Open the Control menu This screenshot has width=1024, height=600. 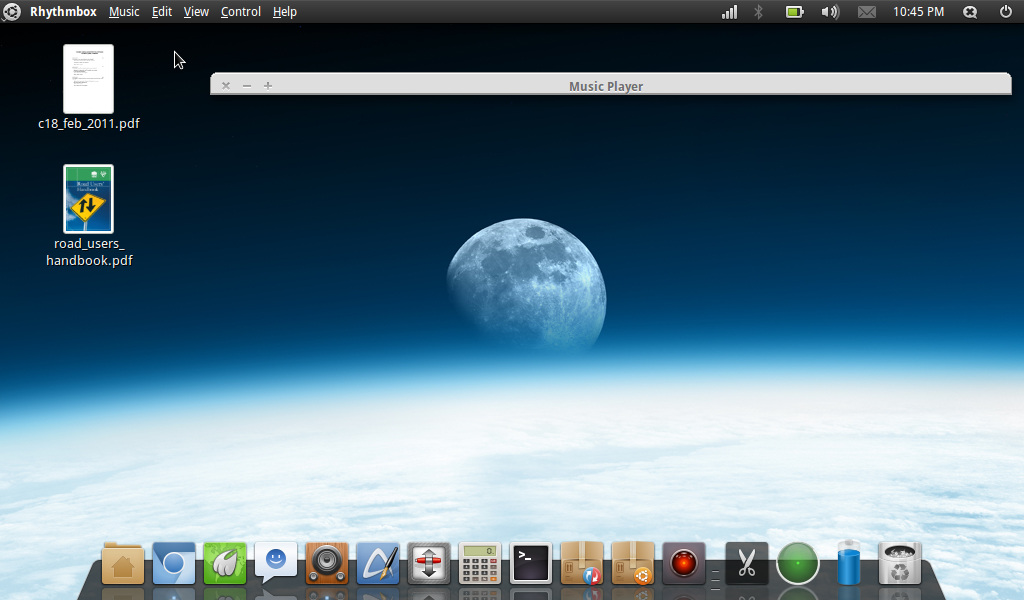click(x=240, y=12)
